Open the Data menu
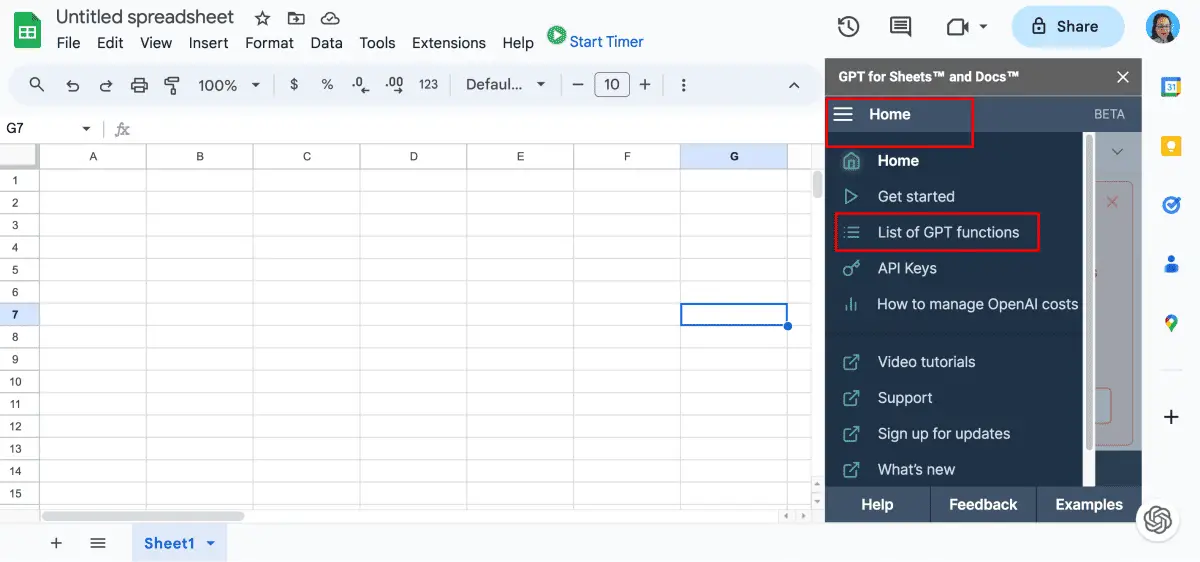This screenshot has width=1200, height=562. tap(326, 43)
